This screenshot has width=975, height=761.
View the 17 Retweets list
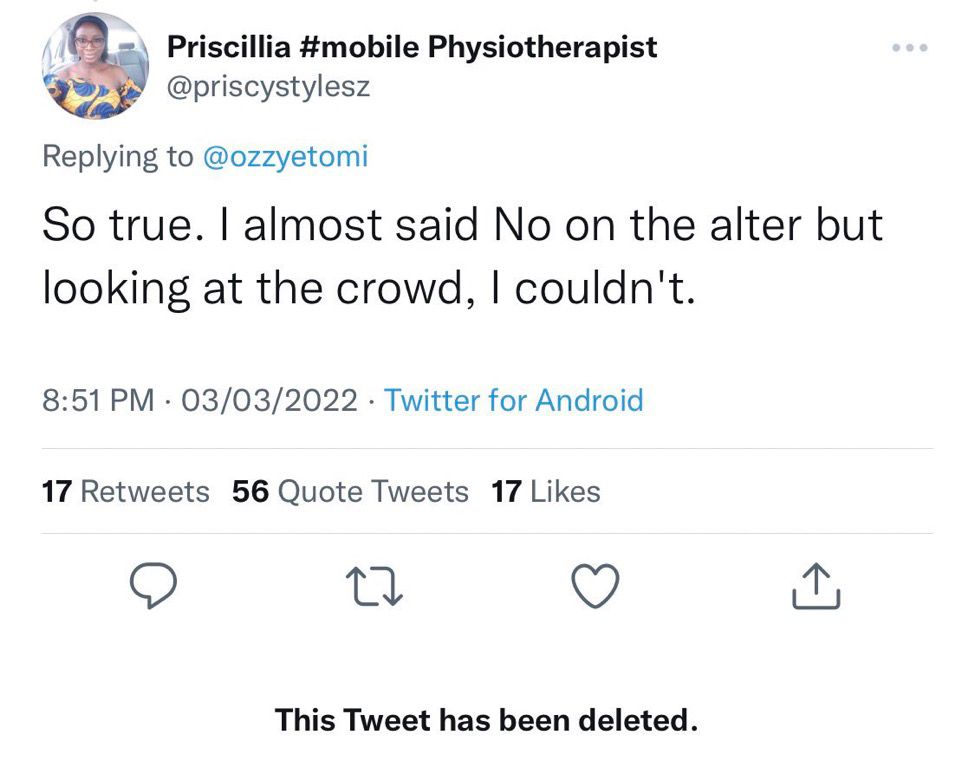126,491
